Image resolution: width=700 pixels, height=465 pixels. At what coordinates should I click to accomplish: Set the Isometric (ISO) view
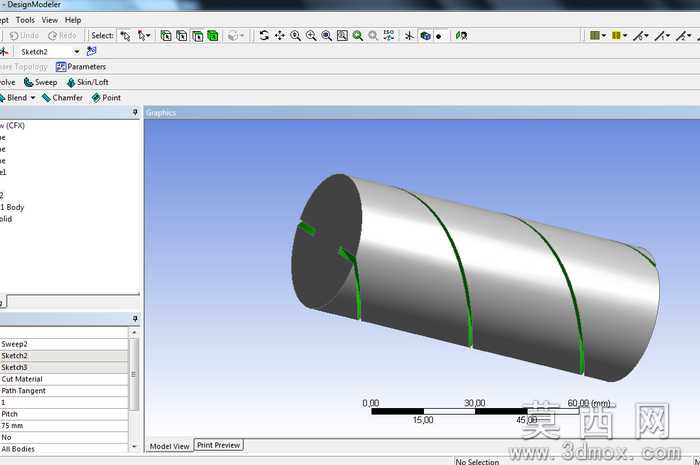coord(389,35)
